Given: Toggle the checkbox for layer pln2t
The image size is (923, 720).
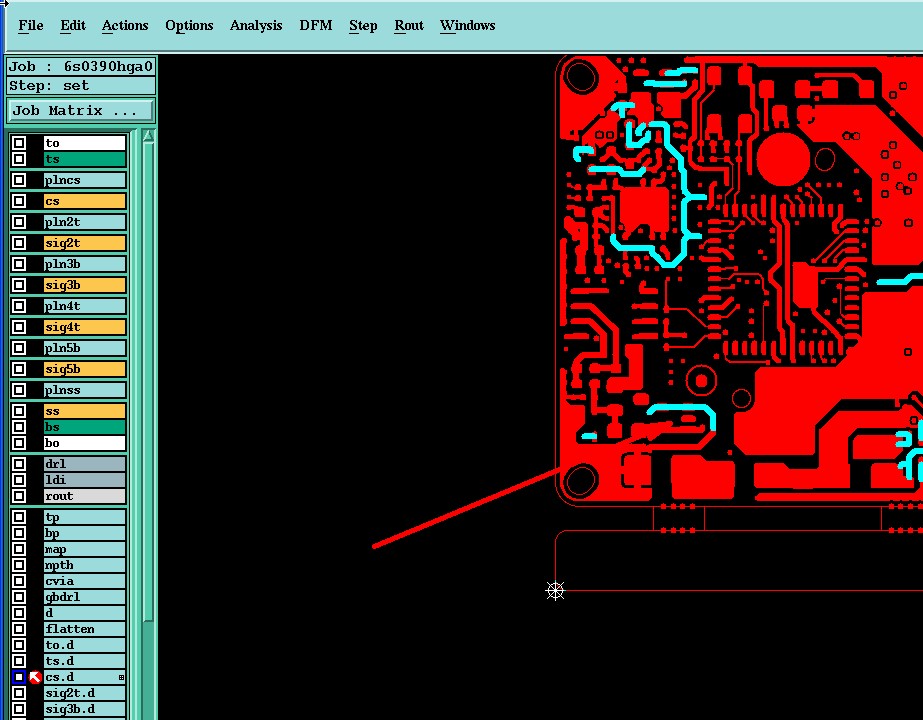Looking at the screenshot, I should [x=19, y=222].
